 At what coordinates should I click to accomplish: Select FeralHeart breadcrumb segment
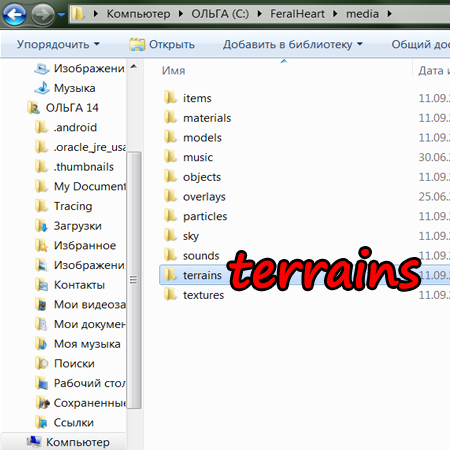pyautogui.click(x=297, y=14)
